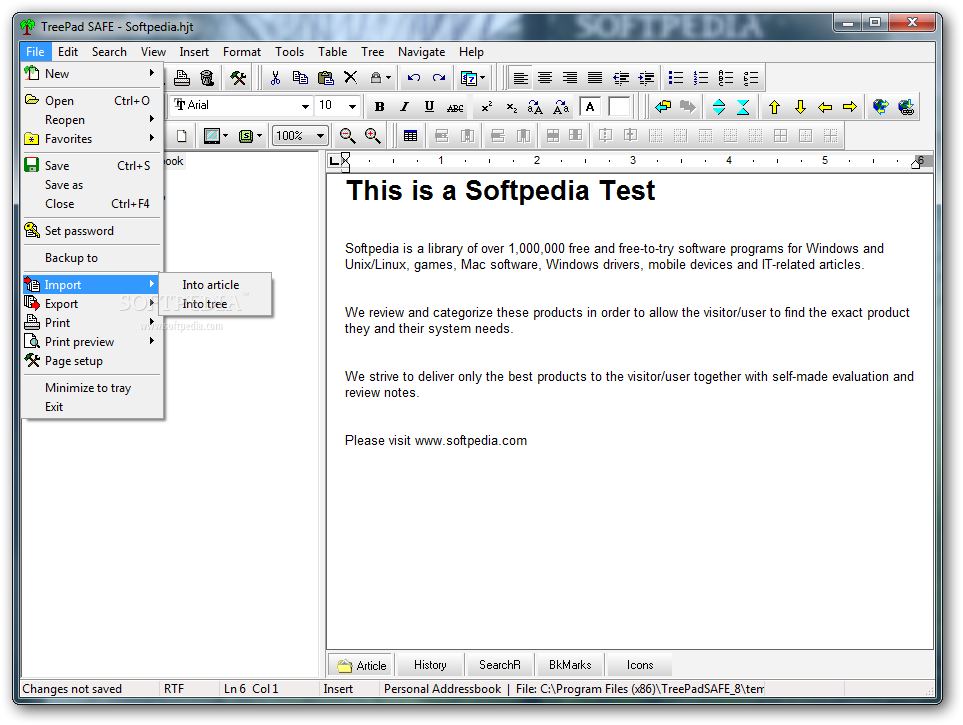Screen dimensions: 963x725
Task: Set paragraph alignment to left
Action: 520,78
